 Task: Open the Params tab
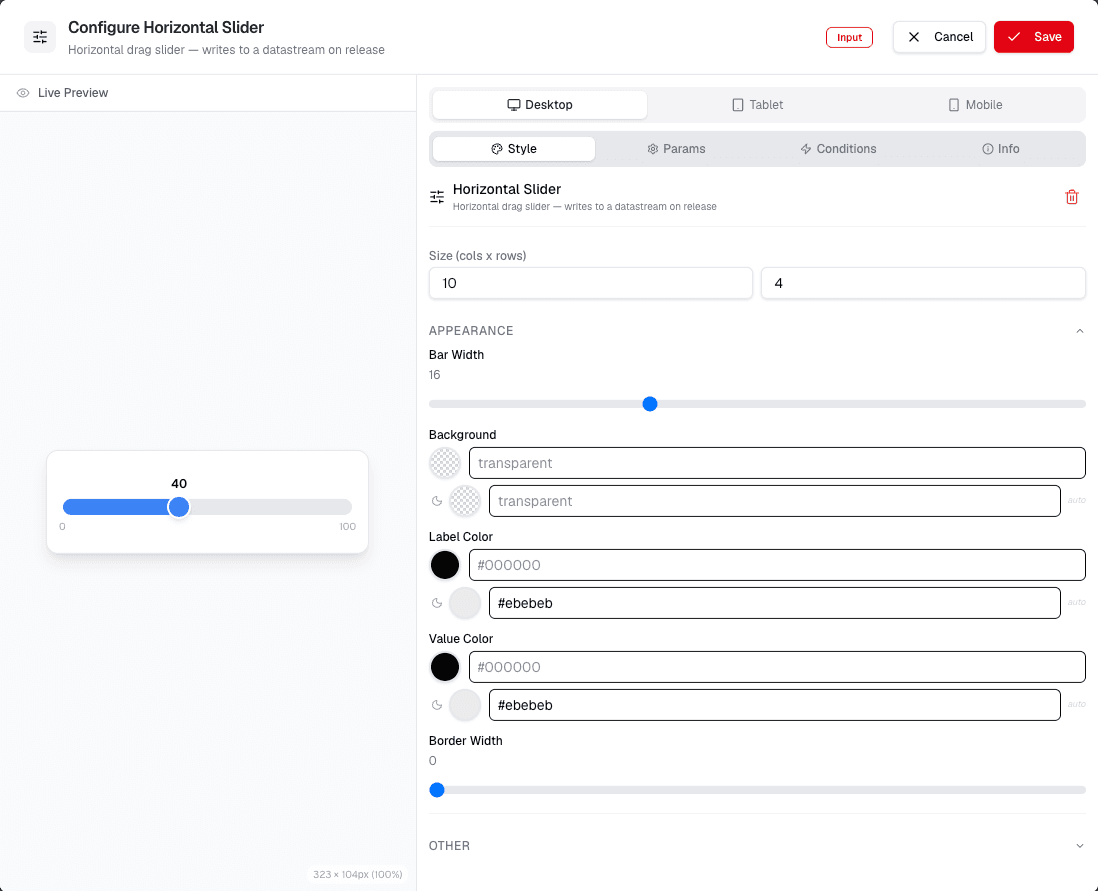[676, 148]
